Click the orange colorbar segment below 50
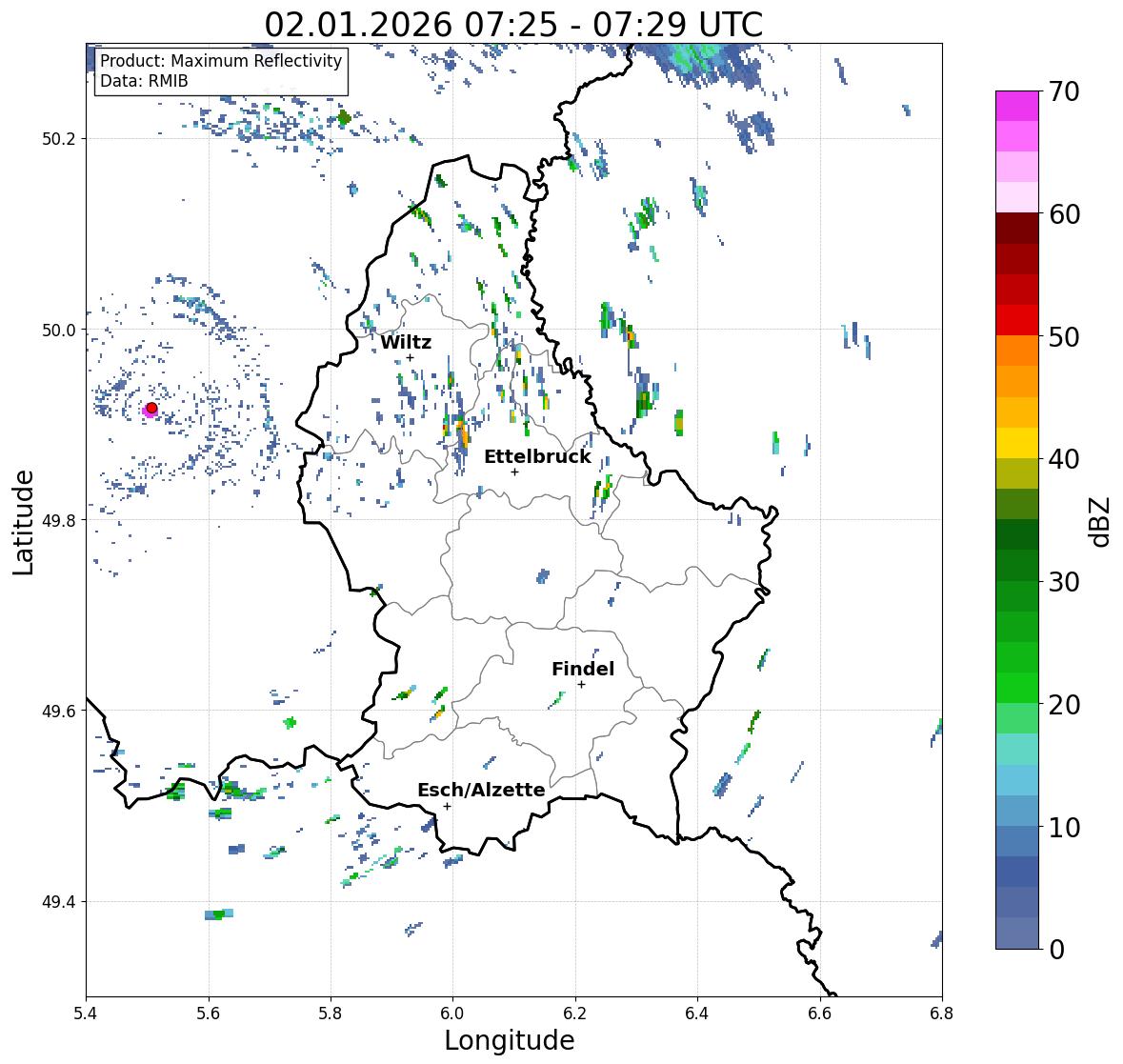The width and height of the screenshot is (1123, 1064). (x=1017, y=351)
